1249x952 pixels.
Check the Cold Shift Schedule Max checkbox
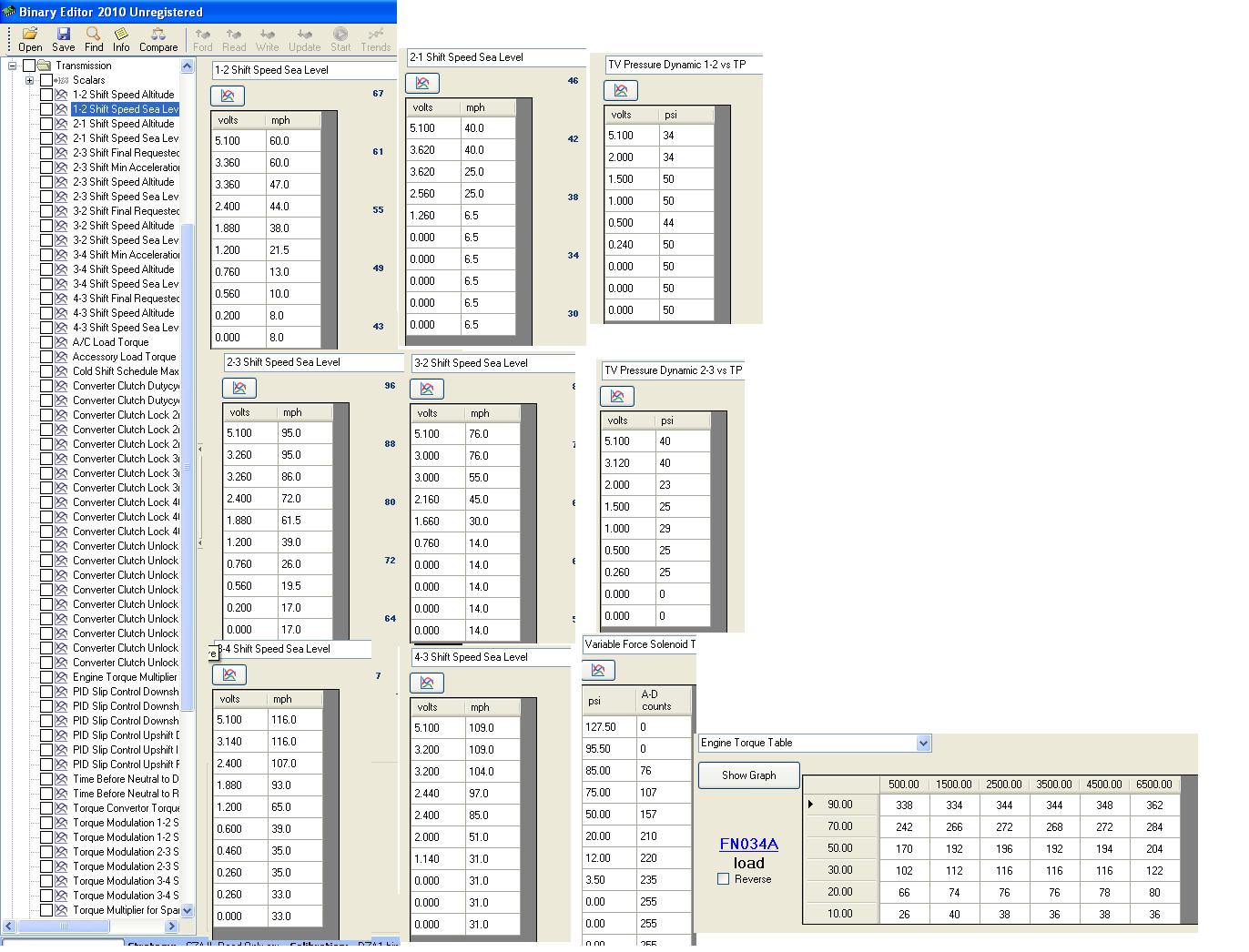click(x=46, y=371)
